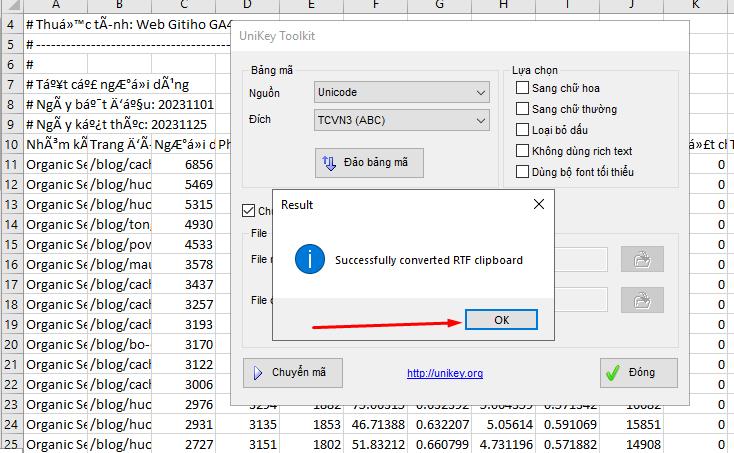This screenshot has height=453, width=734.
Task: Select Excel row header 25
Action: pos(11,444)
